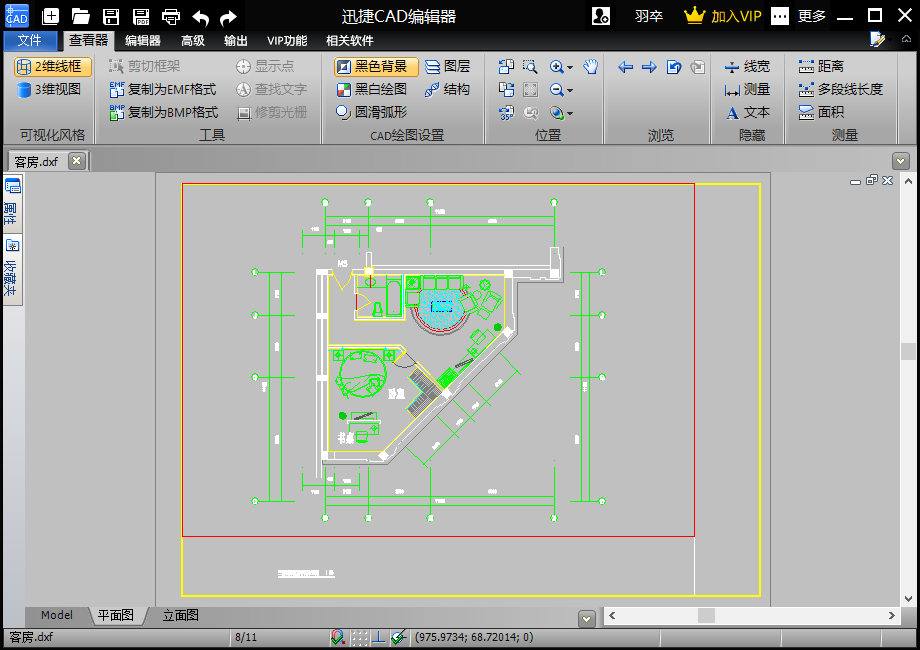
Task: Select the 多段线长度 measure tool
Action: 841,89
